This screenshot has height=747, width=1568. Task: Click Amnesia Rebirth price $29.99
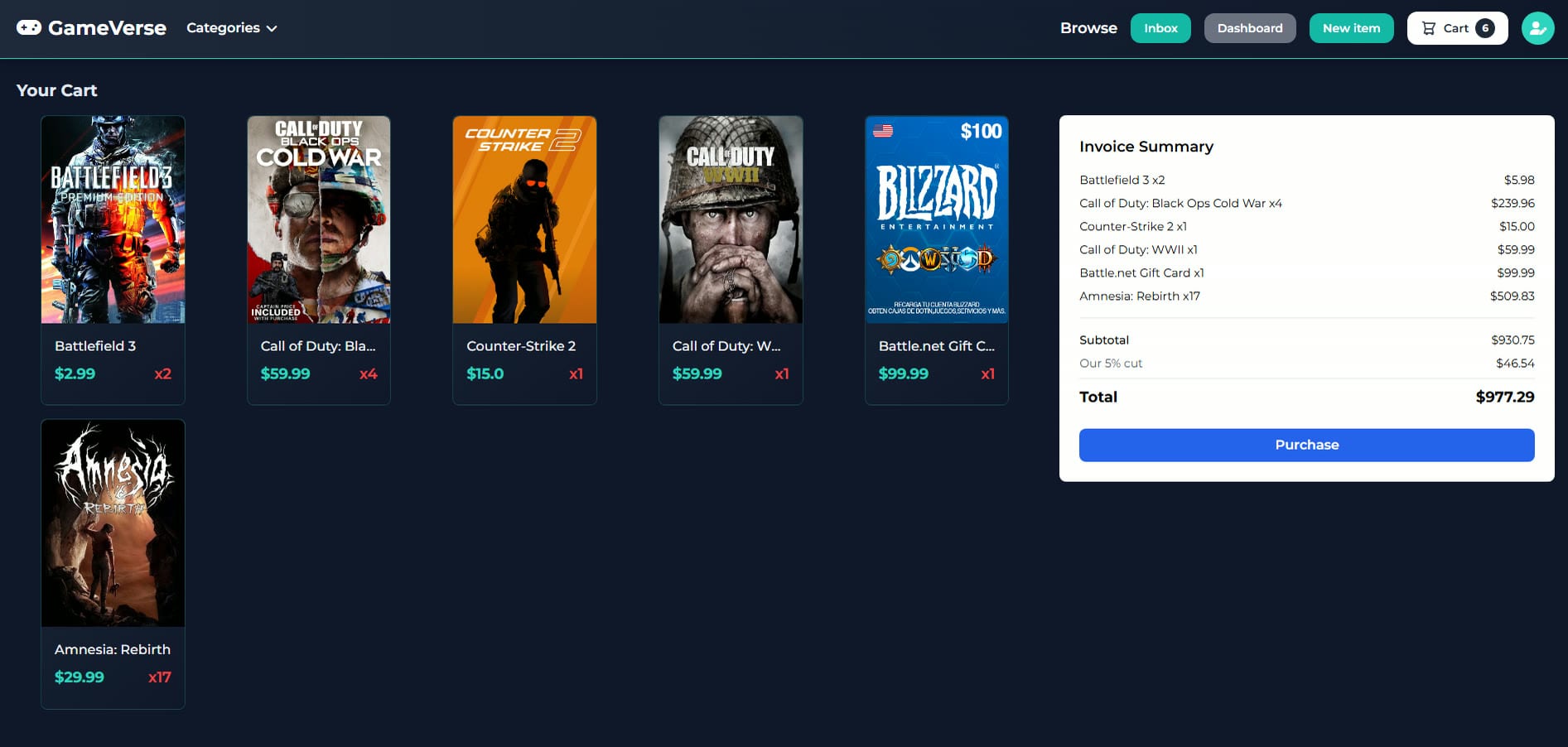coord(80,677)
